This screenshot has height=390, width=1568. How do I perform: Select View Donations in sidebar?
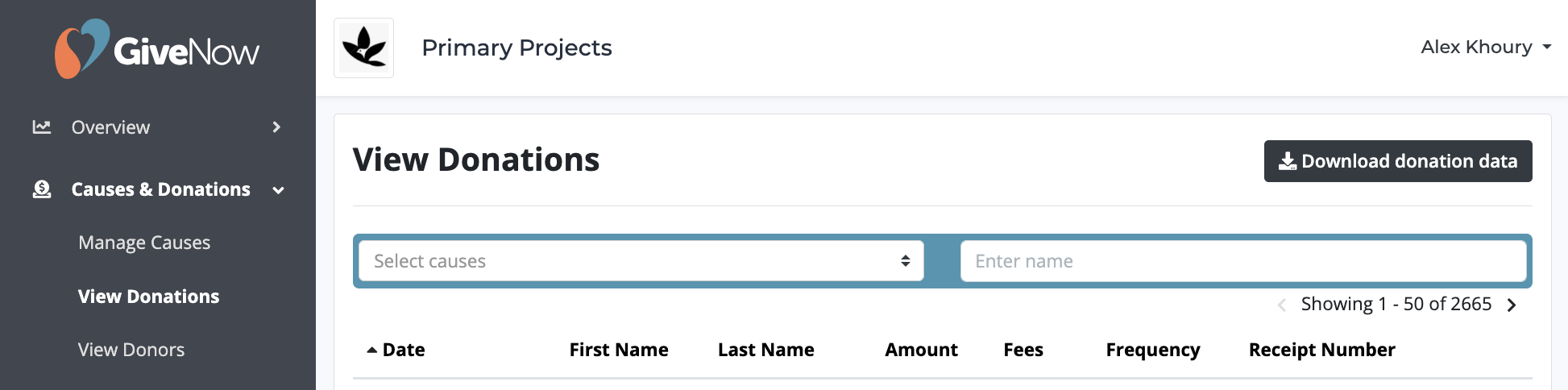point(149,297)
